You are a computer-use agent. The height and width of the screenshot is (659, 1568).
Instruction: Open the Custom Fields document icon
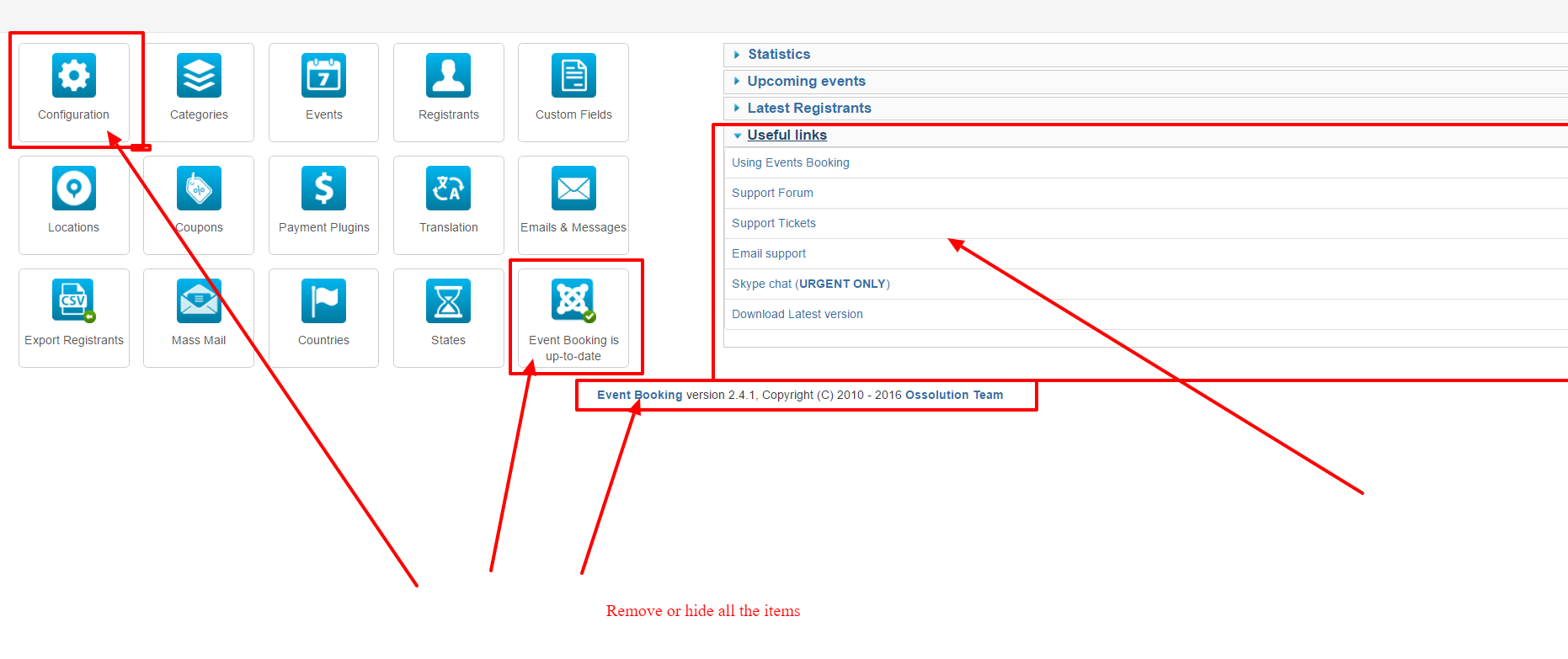point(573,76)
